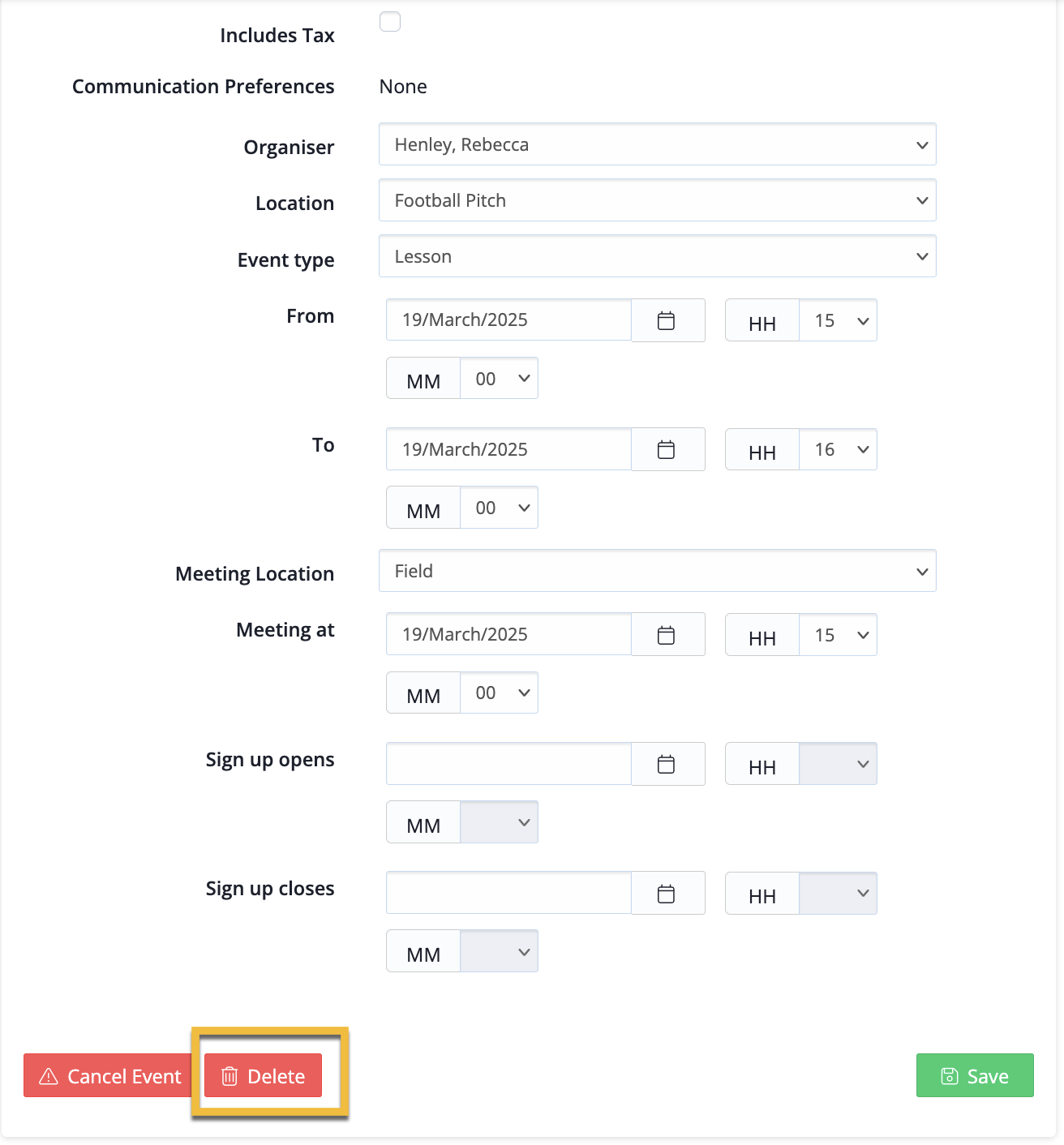The width and height of the screenshot is (1064, 1145).
Task: Change the To hour dropdown showing 16
Action: [x=838, y=449]
